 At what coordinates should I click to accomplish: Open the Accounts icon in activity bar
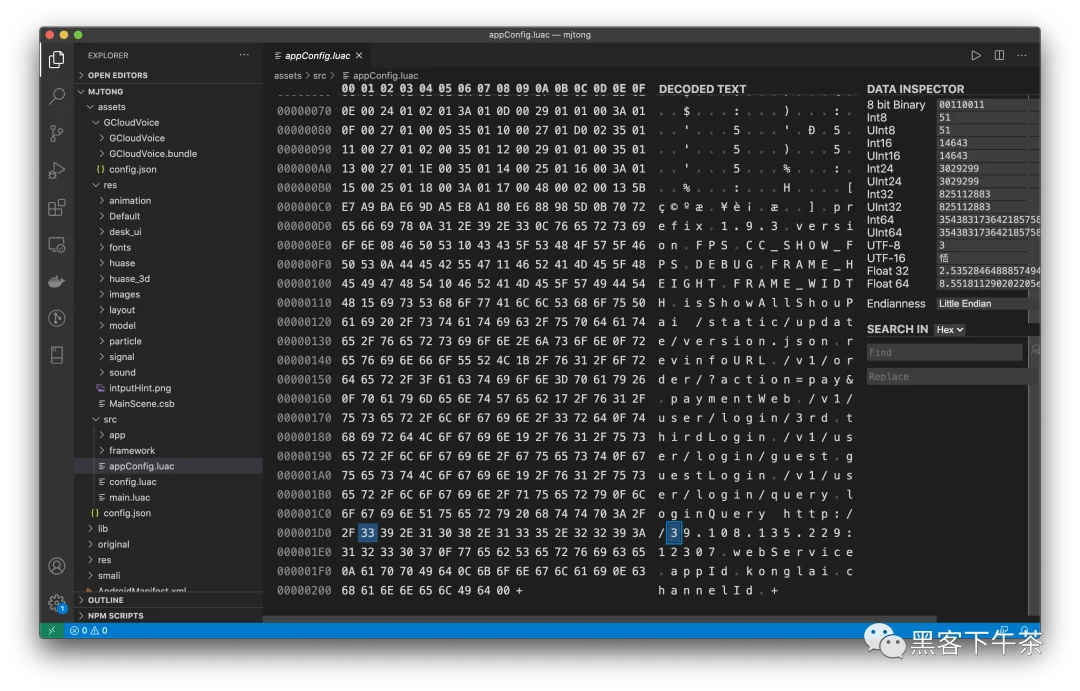pos(57,566)
